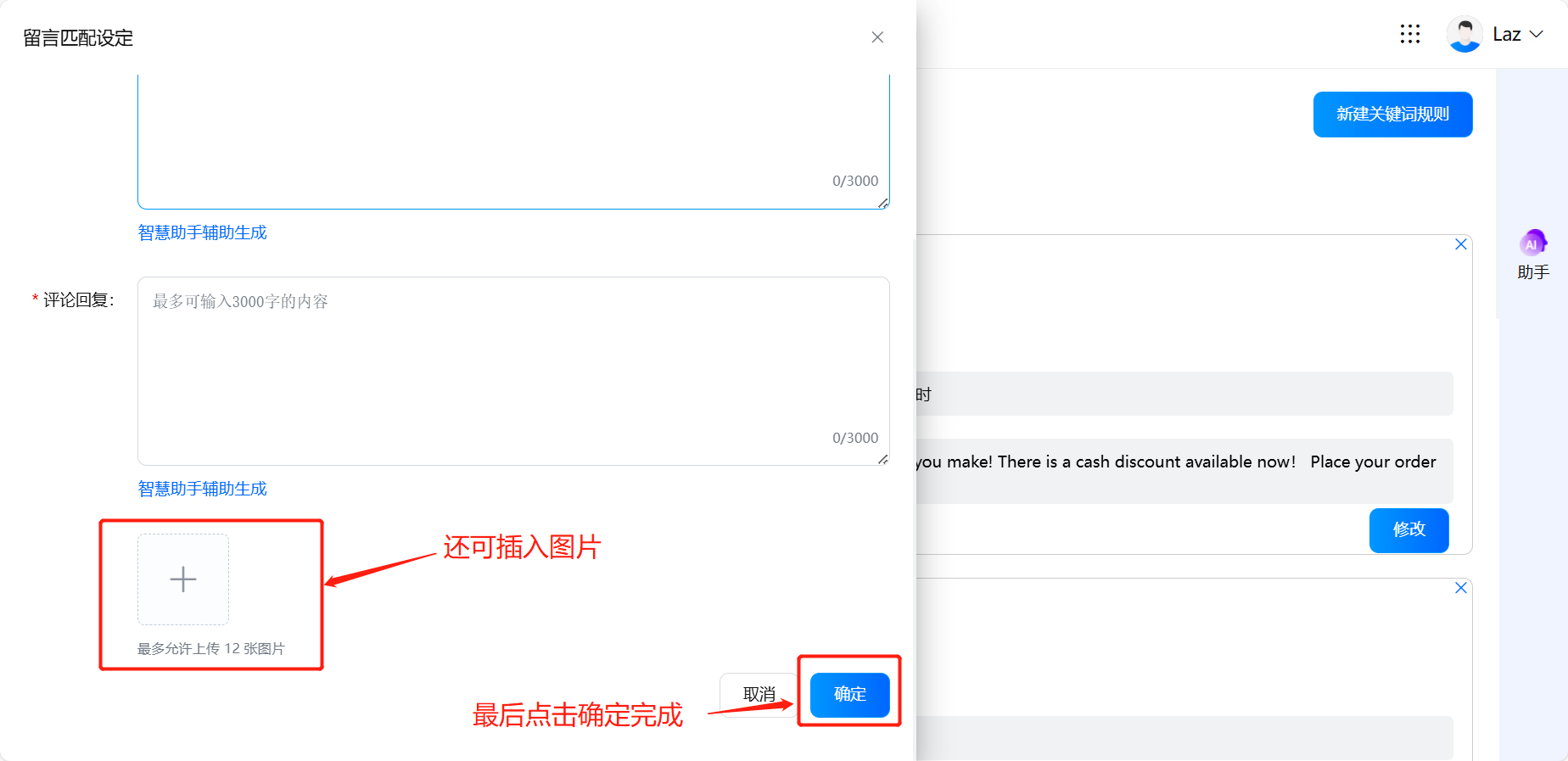The image size is (1568, 761).
Task: Click the user avatar picture
Action: 1464,35
